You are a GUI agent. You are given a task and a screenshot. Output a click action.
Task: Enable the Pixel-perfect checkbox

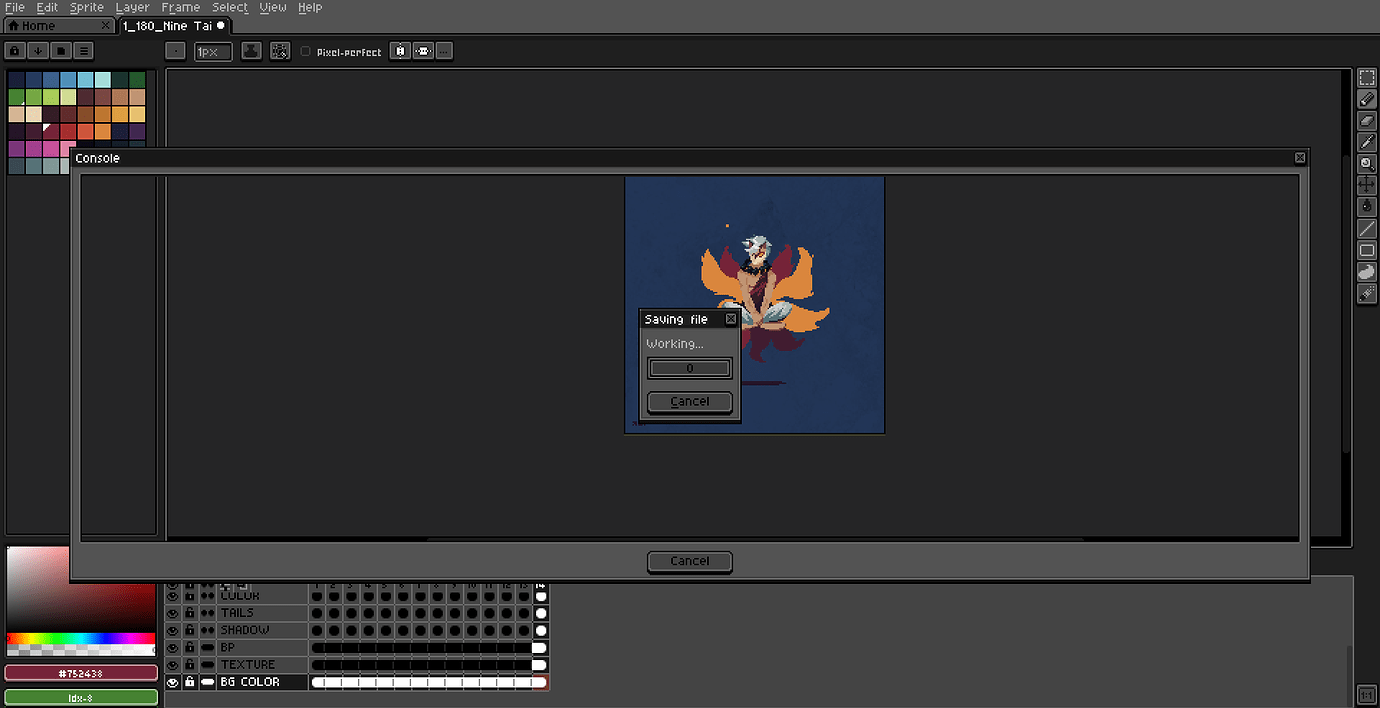(306, 52)
